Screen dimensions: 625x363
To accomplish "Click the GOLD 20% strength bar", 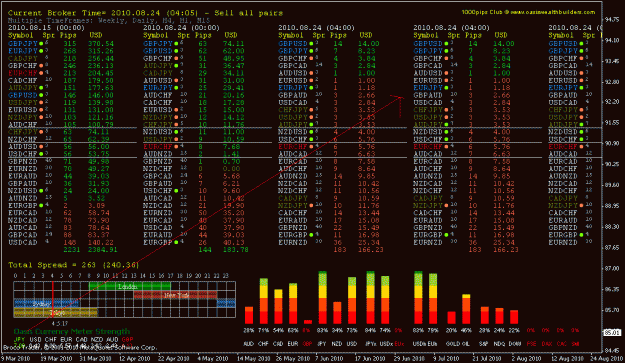I will tap(452, 318).
